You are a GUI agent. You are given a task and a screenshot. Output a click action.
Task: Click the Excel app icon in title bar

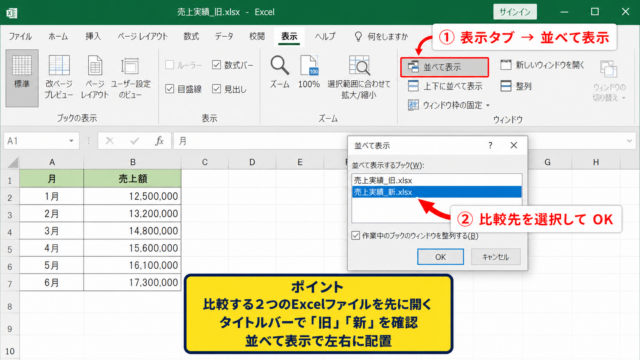pyautogui.click(x=11, y=13)
